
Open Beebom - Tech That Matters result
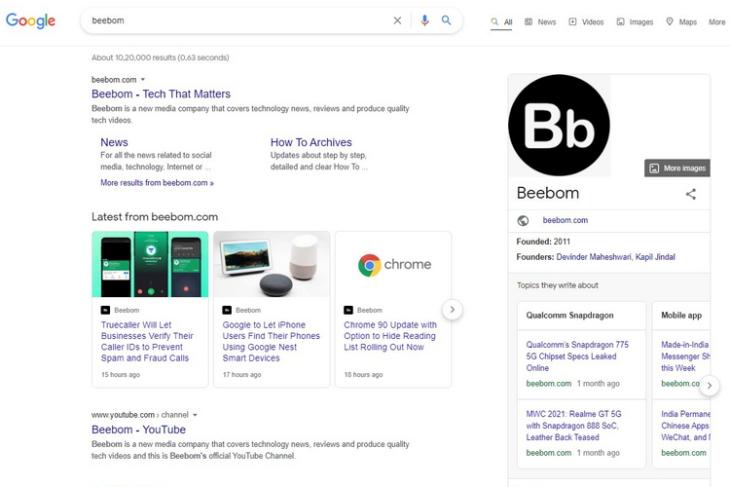(161, 94)
